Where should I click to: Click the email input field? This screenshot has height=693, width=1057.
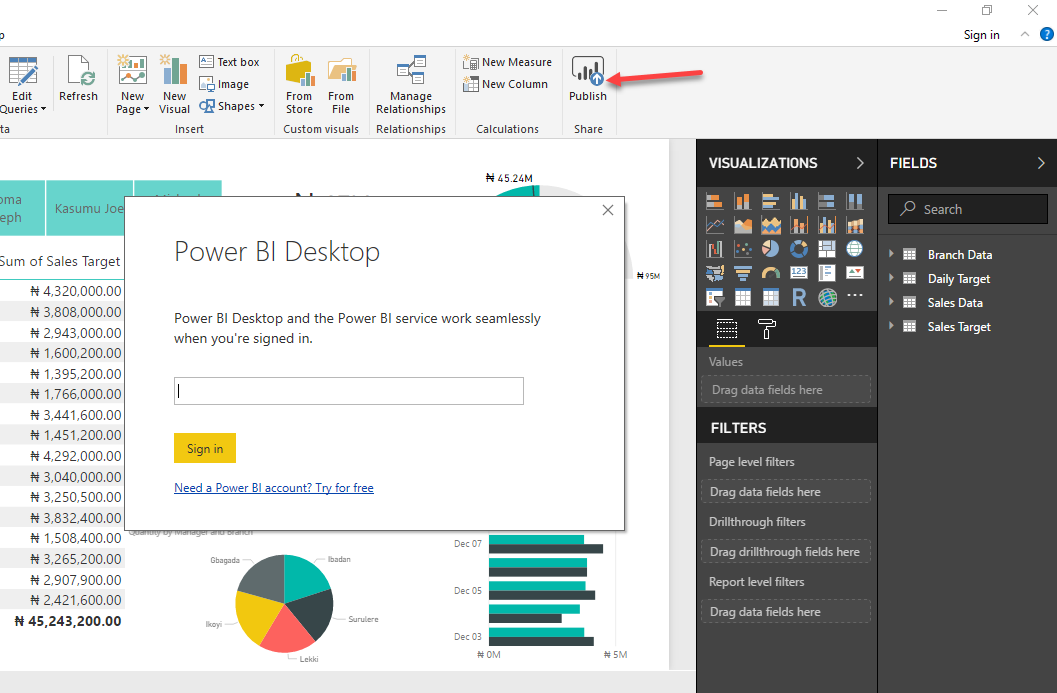348,391
